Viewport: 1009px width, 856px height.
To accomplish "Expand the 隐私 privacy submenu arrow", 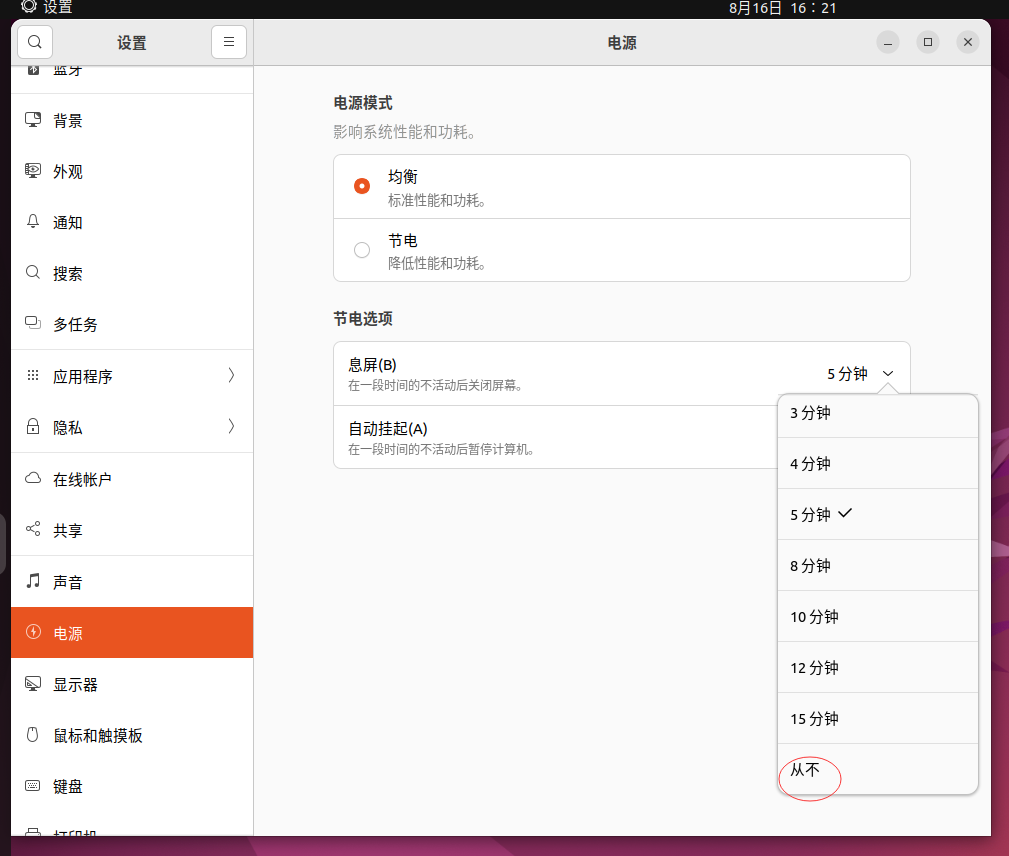I will [231, 427].
